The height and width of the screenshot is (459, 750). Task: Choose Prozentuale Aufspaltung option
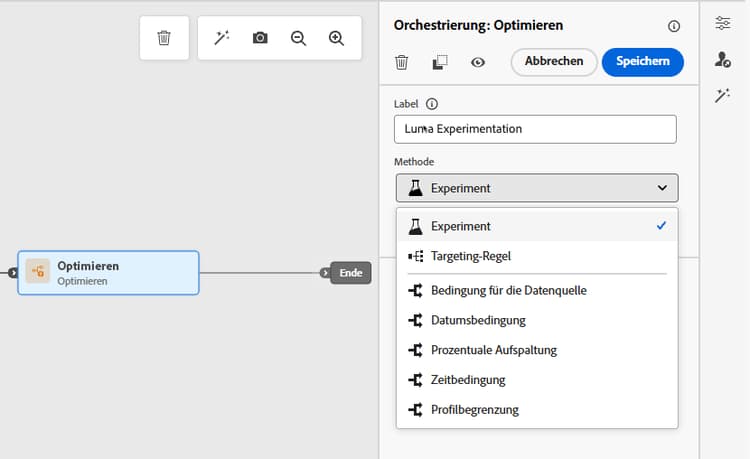(x=537, y=350)
